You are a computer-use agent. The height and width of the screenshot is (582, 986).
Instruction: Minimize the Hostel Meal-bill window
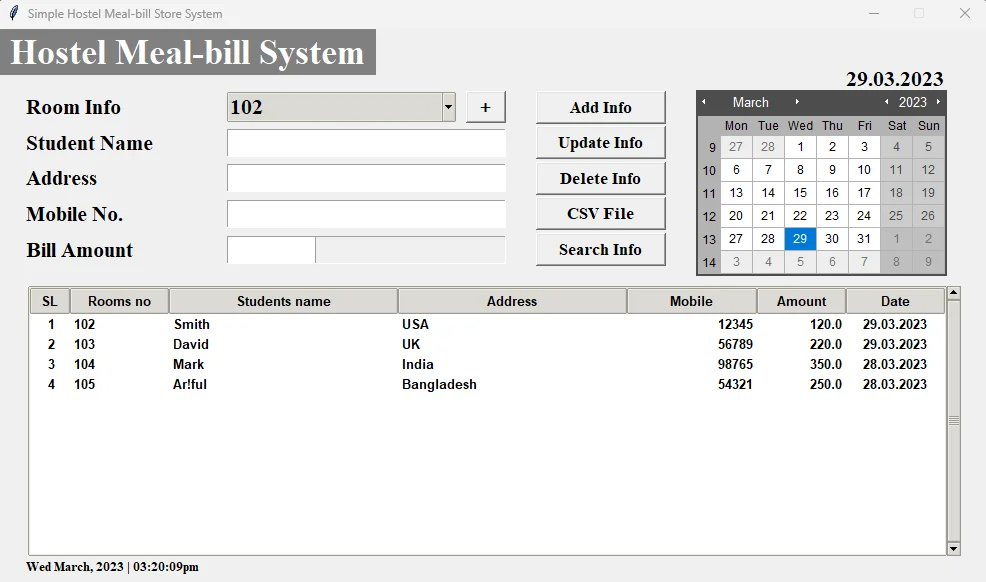pyautogui.click(x=874, y=13)
